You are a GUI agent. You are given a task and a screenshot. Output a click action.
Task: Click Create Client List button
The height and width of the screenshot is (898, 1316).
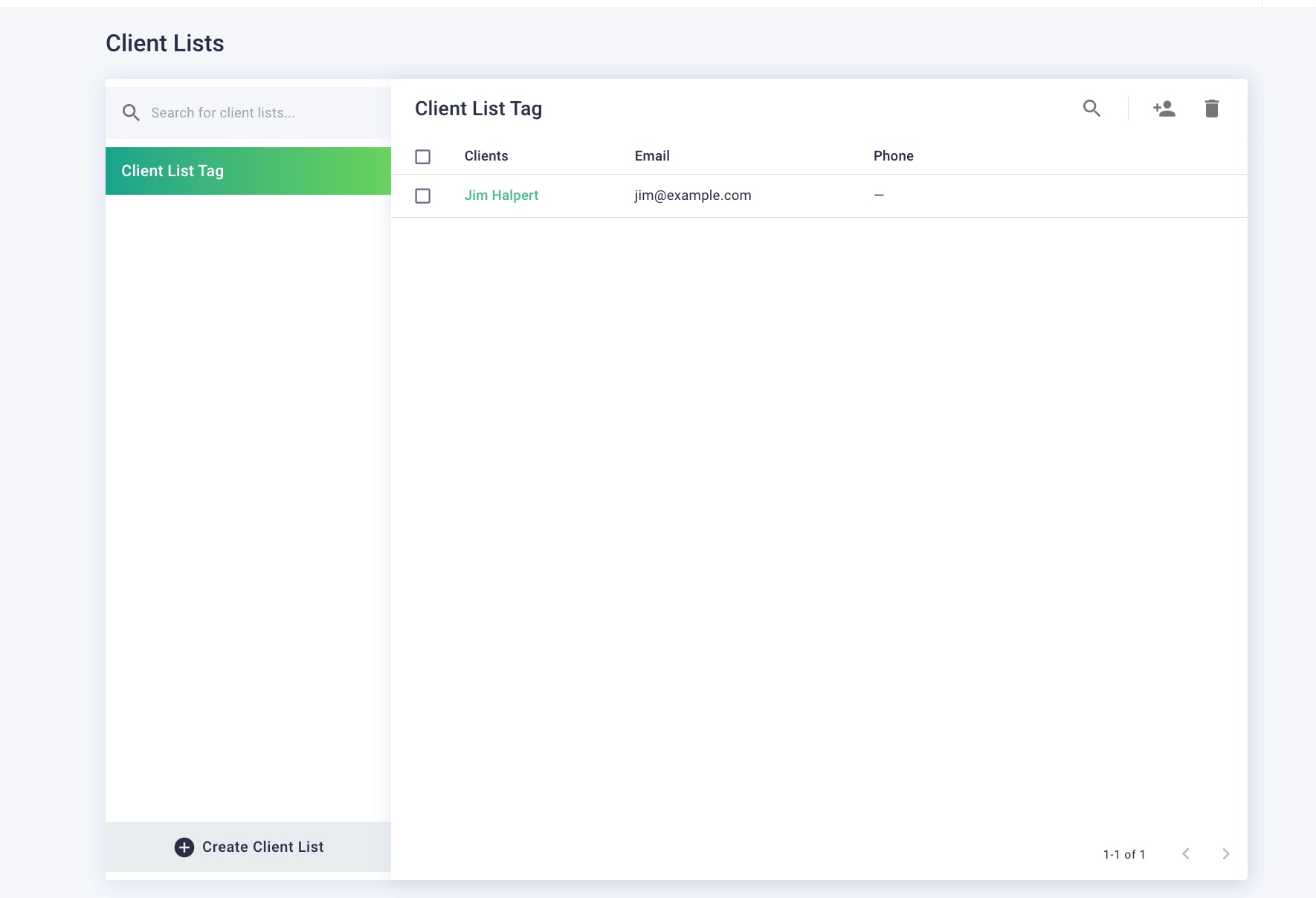click(248, 847)
